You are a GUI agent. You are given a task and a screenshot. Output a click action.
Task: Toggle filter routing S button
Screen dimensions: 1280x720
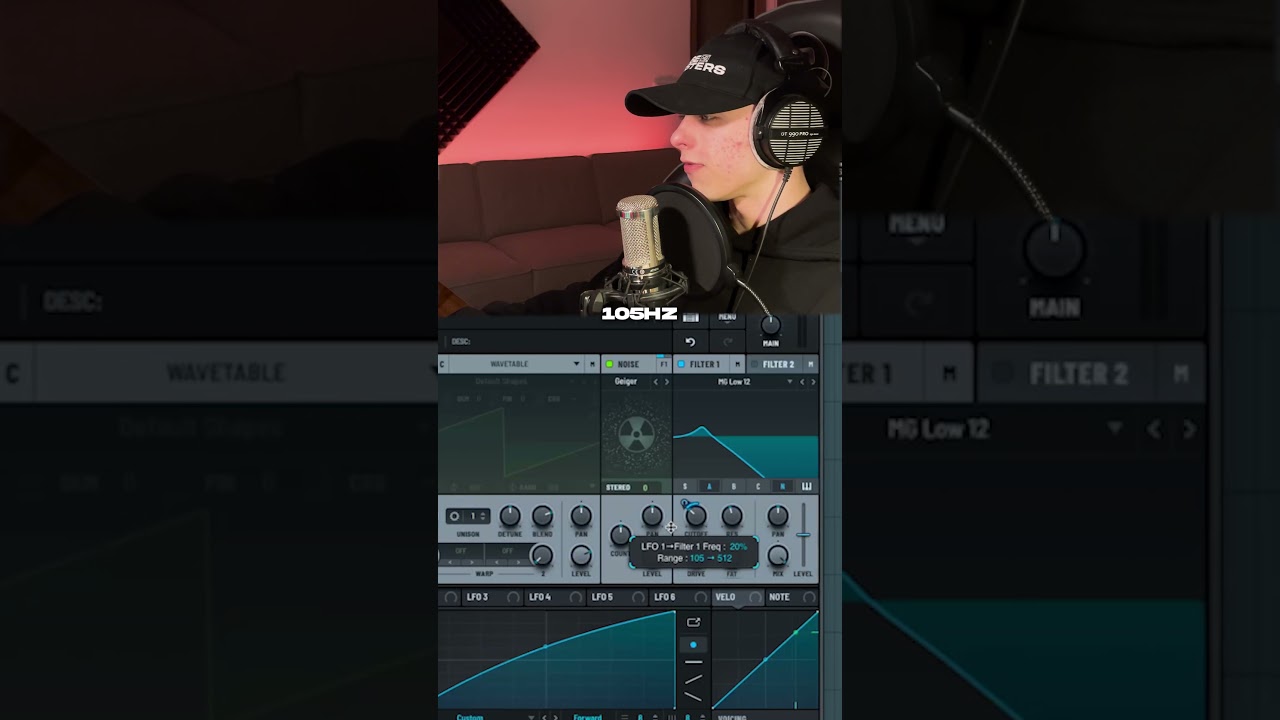(x=685, y=487)
